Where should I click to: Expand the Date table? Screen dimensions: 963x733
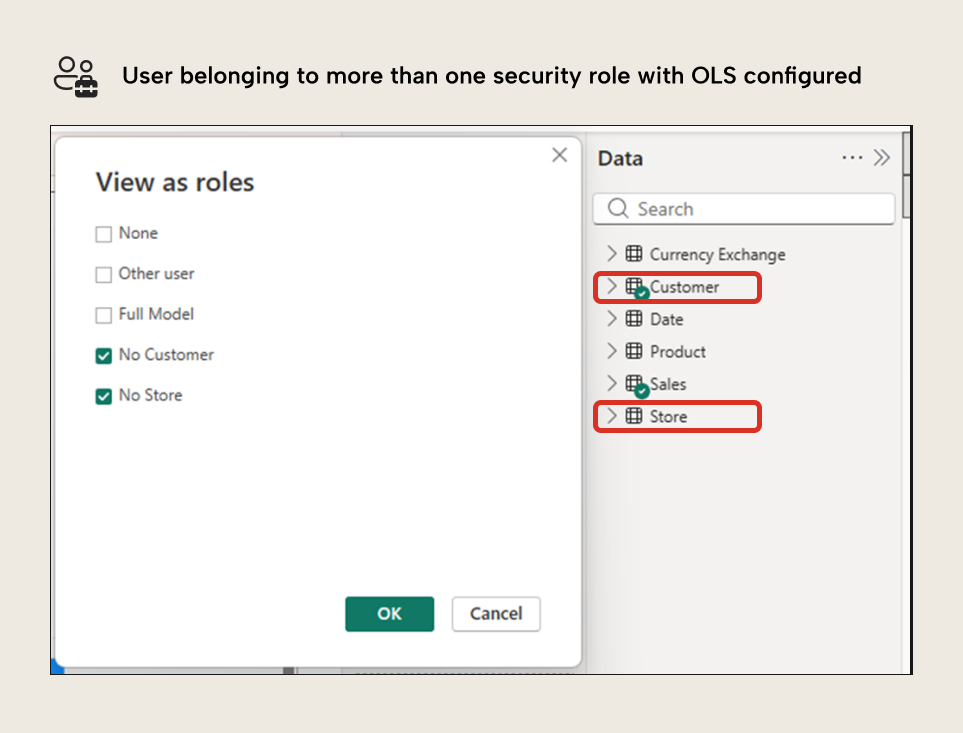[611, 319]
